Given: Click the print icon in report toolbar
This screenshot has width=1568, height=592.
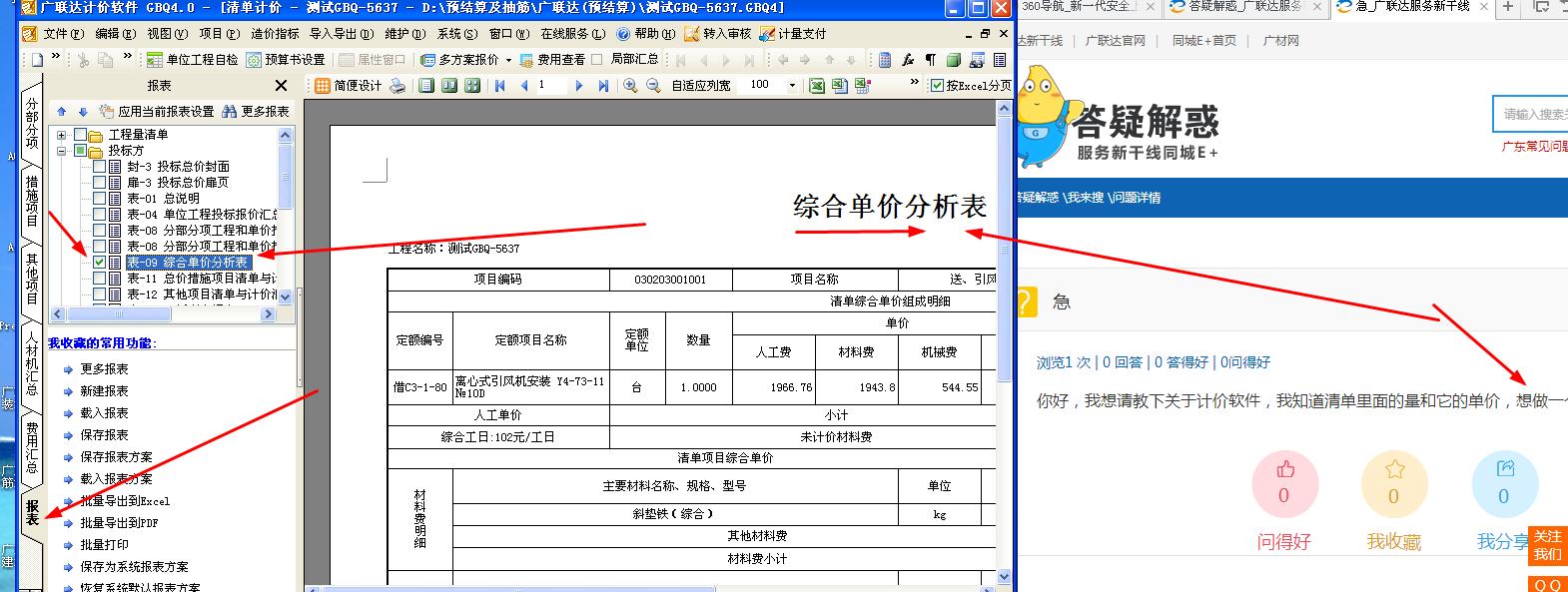Looking at the screenshot, I should (x=398, y=86).
